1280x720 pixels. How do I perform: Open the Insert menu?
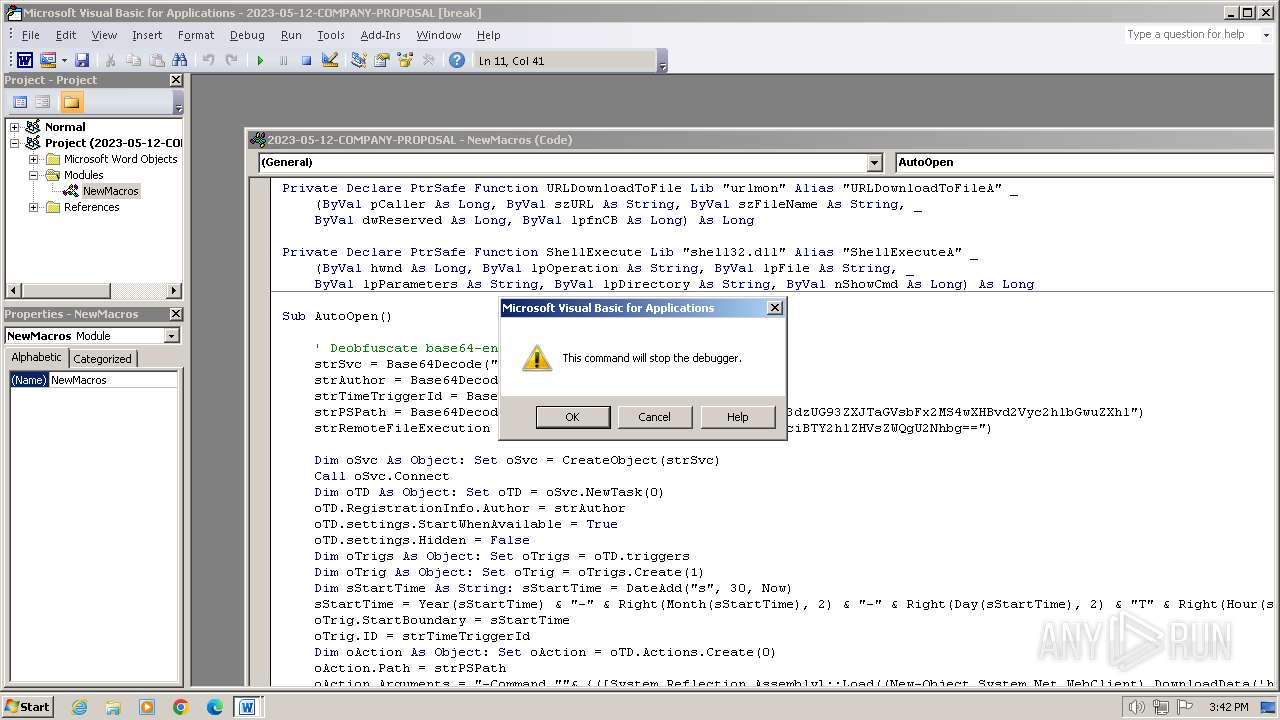(x=147, y=35)
